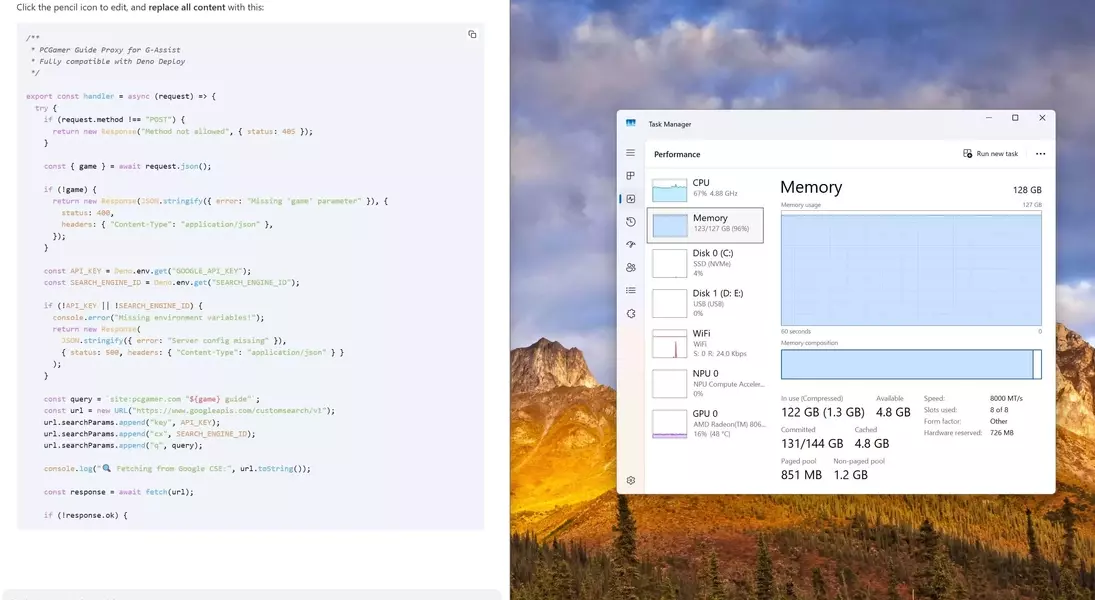This screenshot has width=1095, height=600.
Task: Open Startup apps in Task Manager sidebar
Action: click(x=631, y=244)
